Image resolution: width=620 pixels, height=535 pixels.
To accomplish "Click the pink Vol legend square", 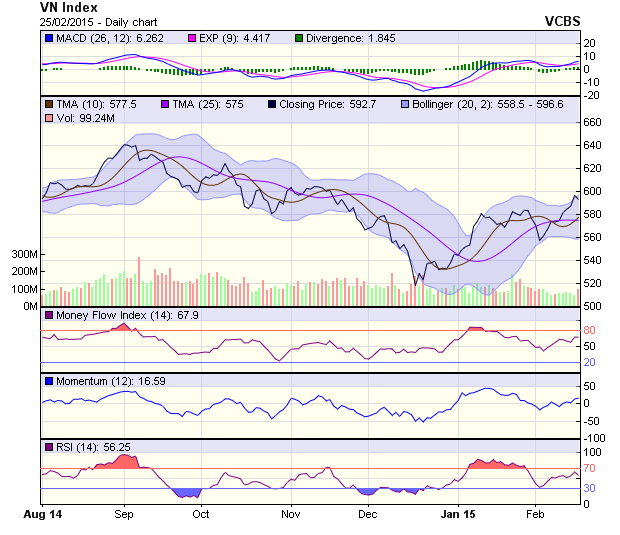I will point(48,118).
